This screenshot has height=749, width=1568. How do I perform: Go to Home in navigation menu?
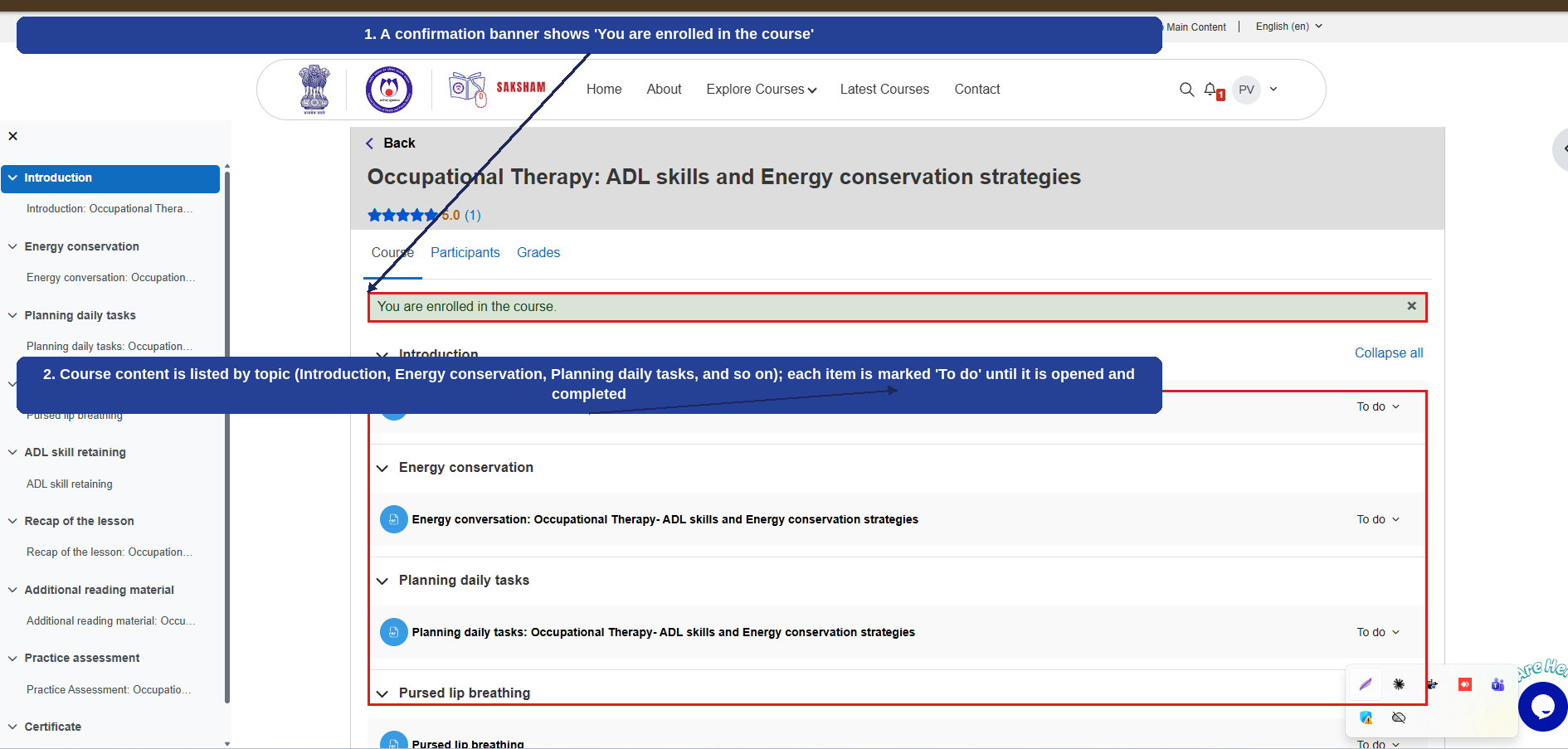point(604,90)
